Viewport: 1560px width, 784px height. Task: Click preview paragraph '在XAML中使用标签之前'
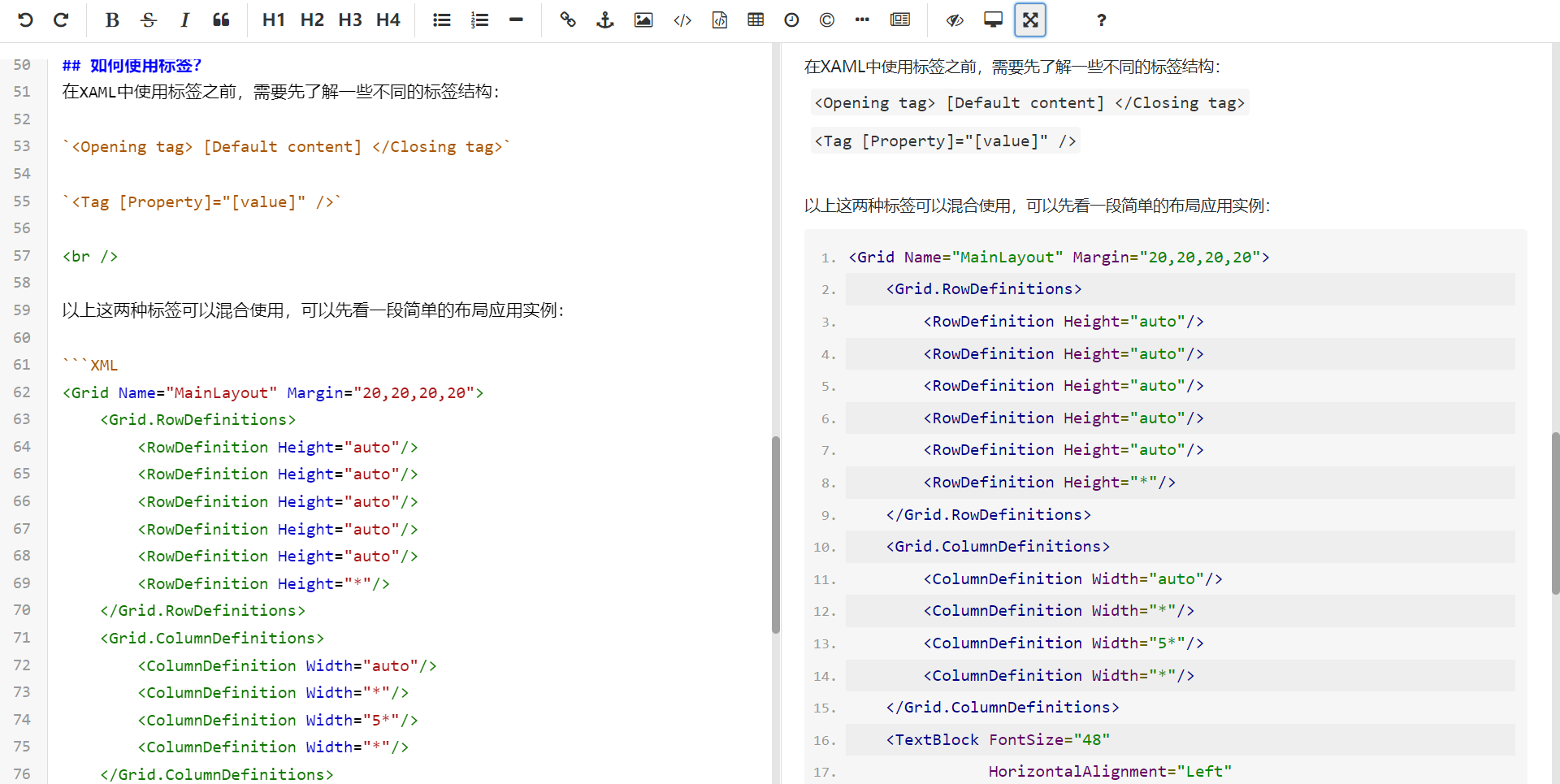point(1012,67)
